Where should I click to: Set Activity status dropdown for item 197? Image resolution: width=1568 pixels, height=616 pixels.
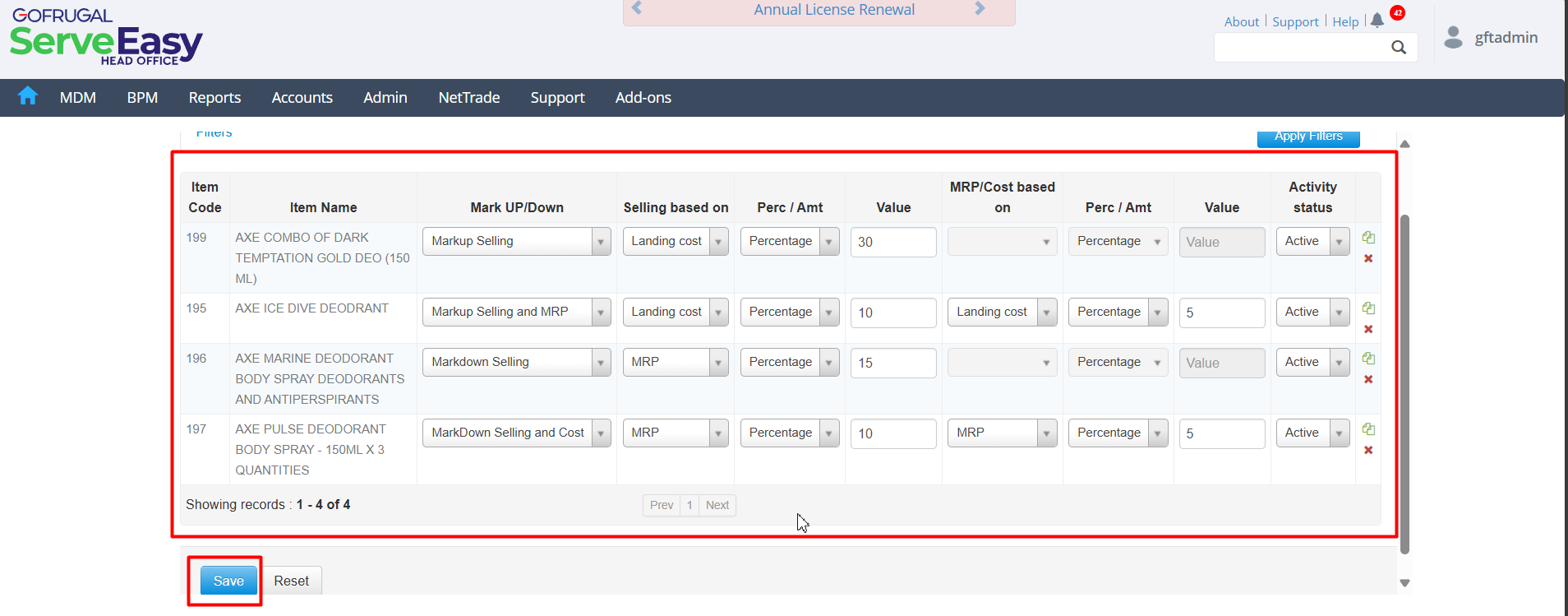point(1312,433)
